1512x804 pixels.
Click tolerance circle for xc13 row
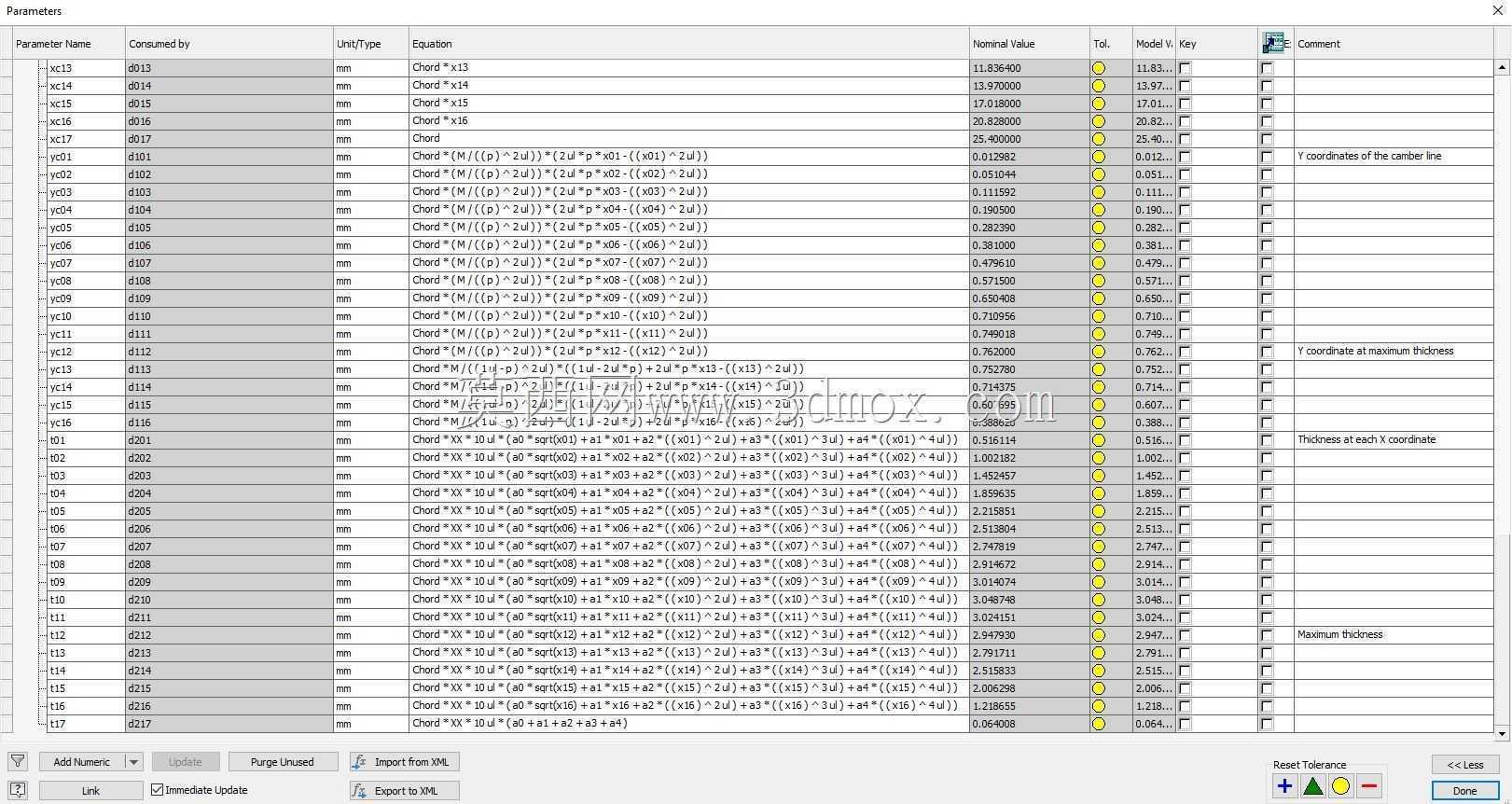(x=1099, y=68)
